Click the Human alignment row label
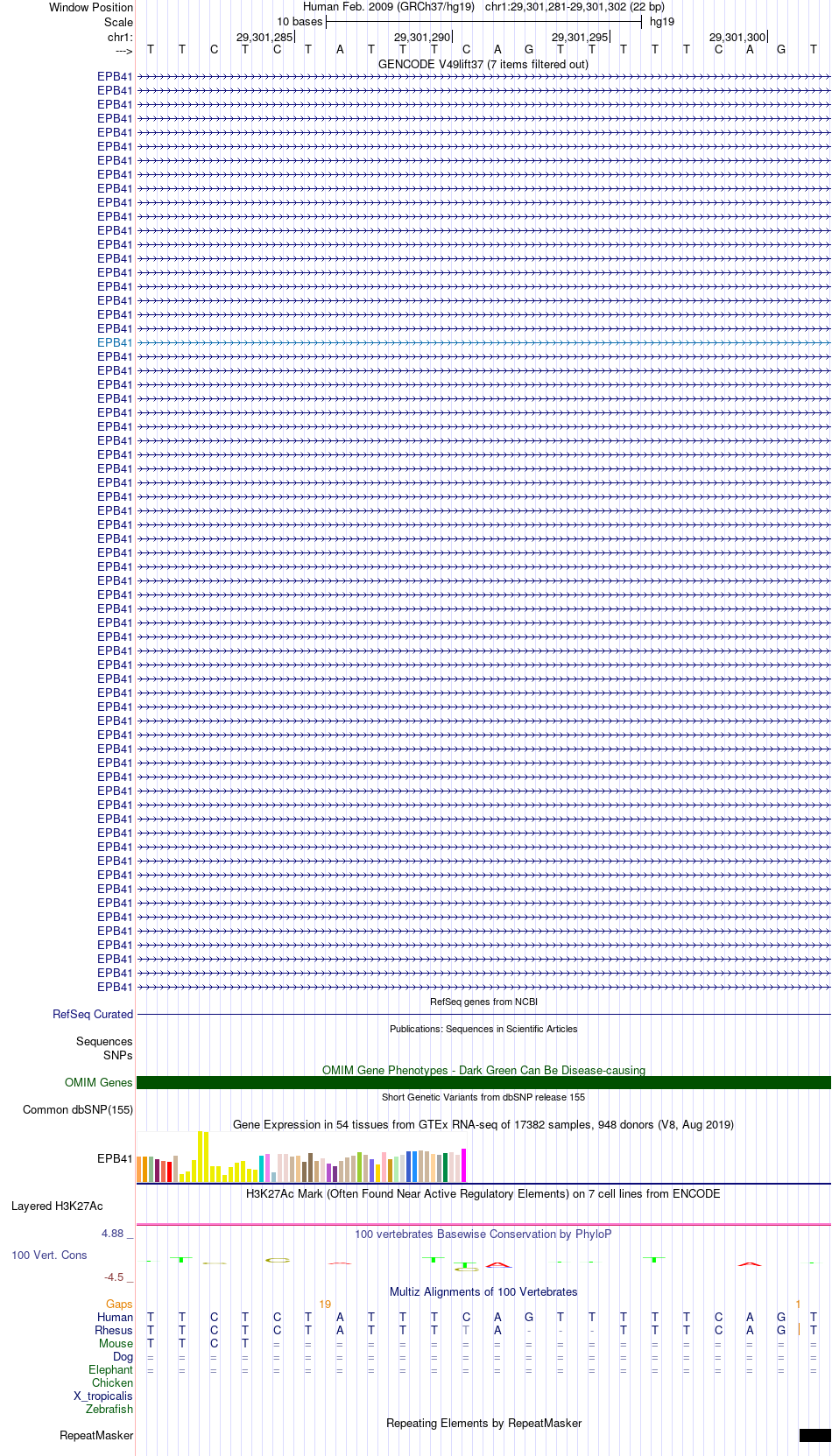832x1456 pixels. pyautogui.click(x=115, y=1317)
